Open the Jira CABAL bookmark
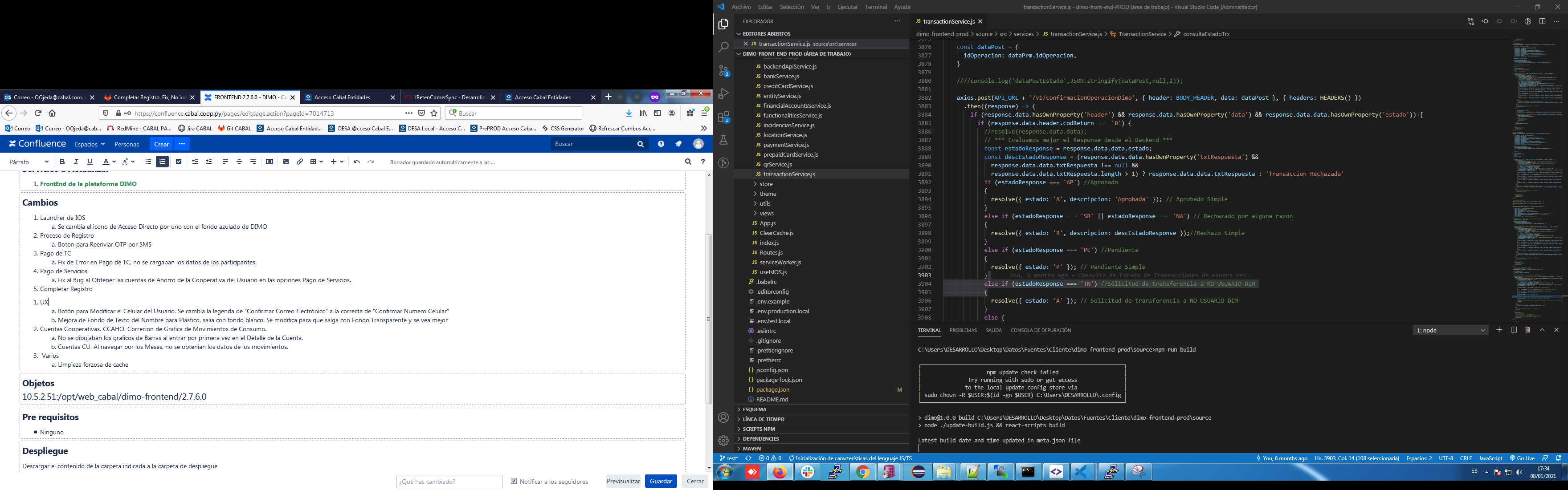 click(195, 129)
